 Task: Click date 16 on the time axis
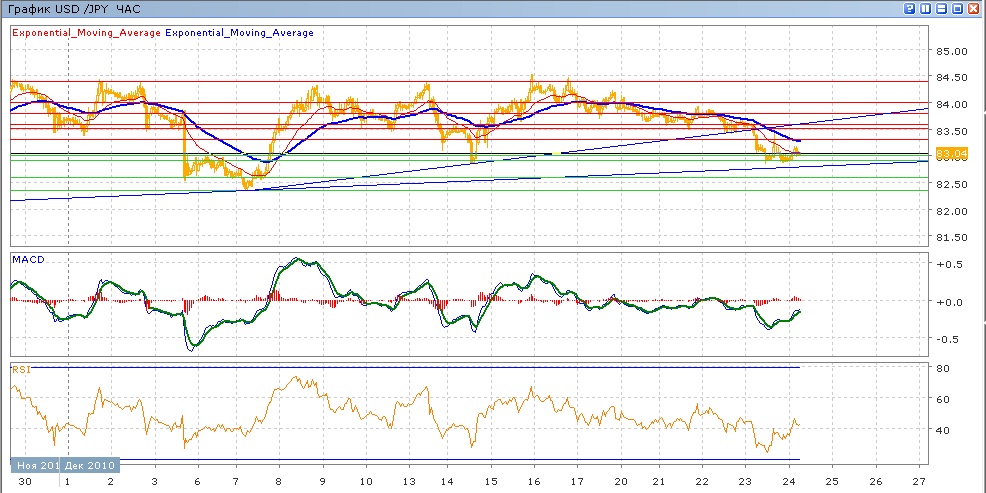click(x=533, y=482)
